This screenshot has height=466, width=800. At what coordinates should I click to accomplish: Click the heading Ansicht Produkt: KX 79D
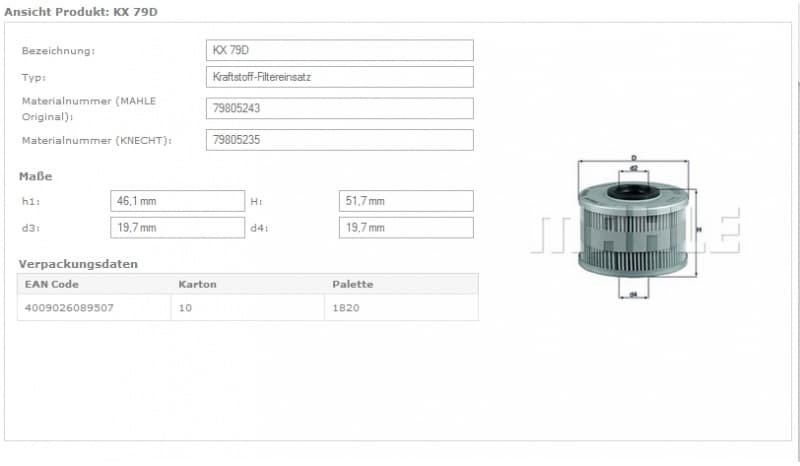[x=81, y=12]
